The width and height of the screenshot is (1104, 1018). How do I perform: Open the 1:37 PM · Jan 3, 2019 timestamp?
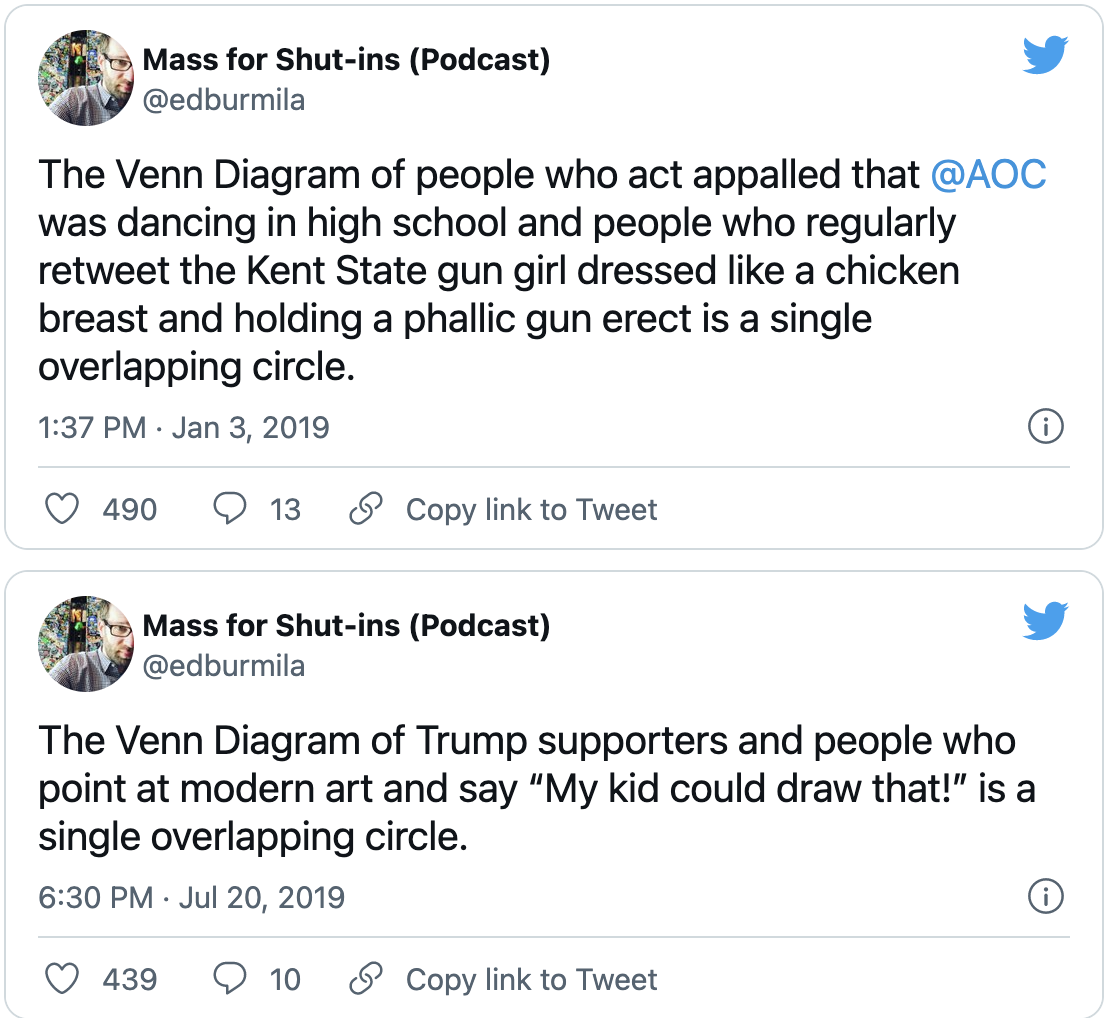coord(184,427)
